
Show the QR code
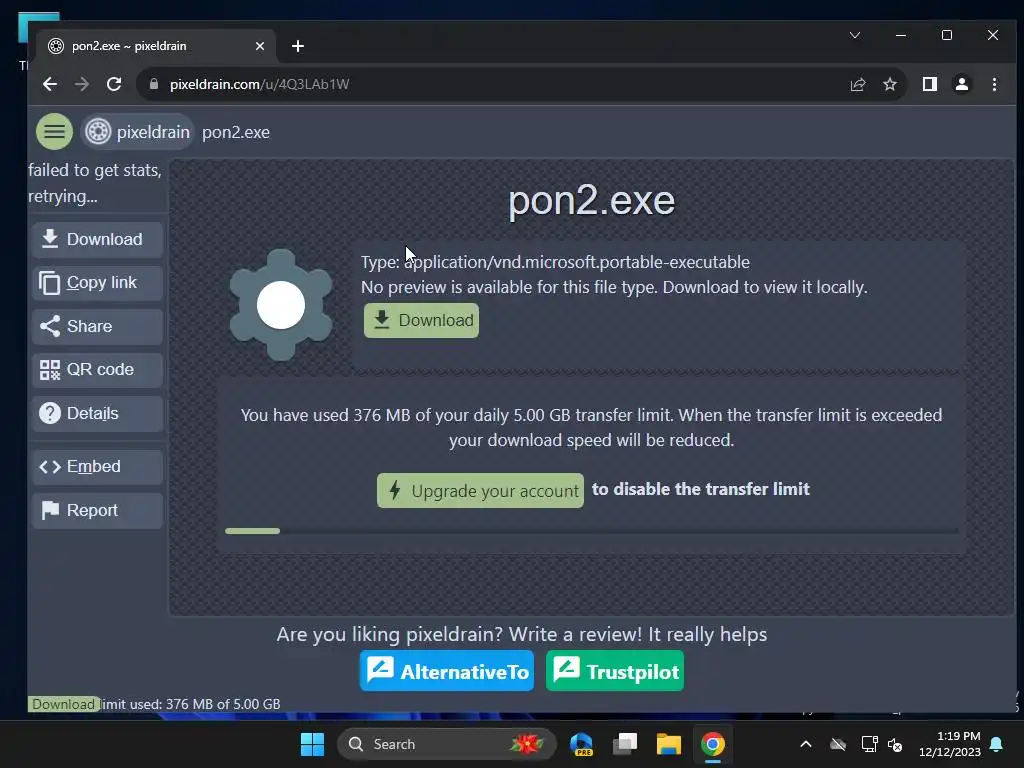click(97, 370)
